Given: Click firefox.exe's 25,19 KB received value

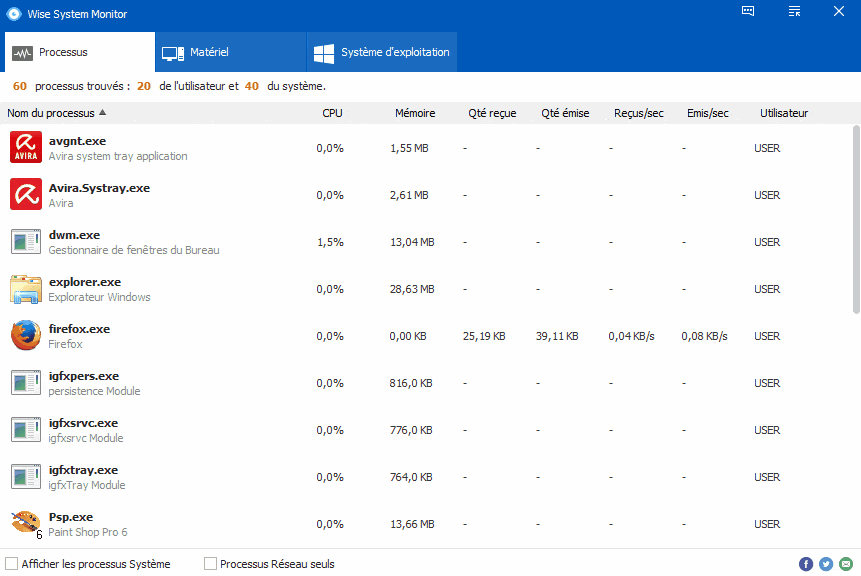Looking at the screenshot, I should (484, 336).
